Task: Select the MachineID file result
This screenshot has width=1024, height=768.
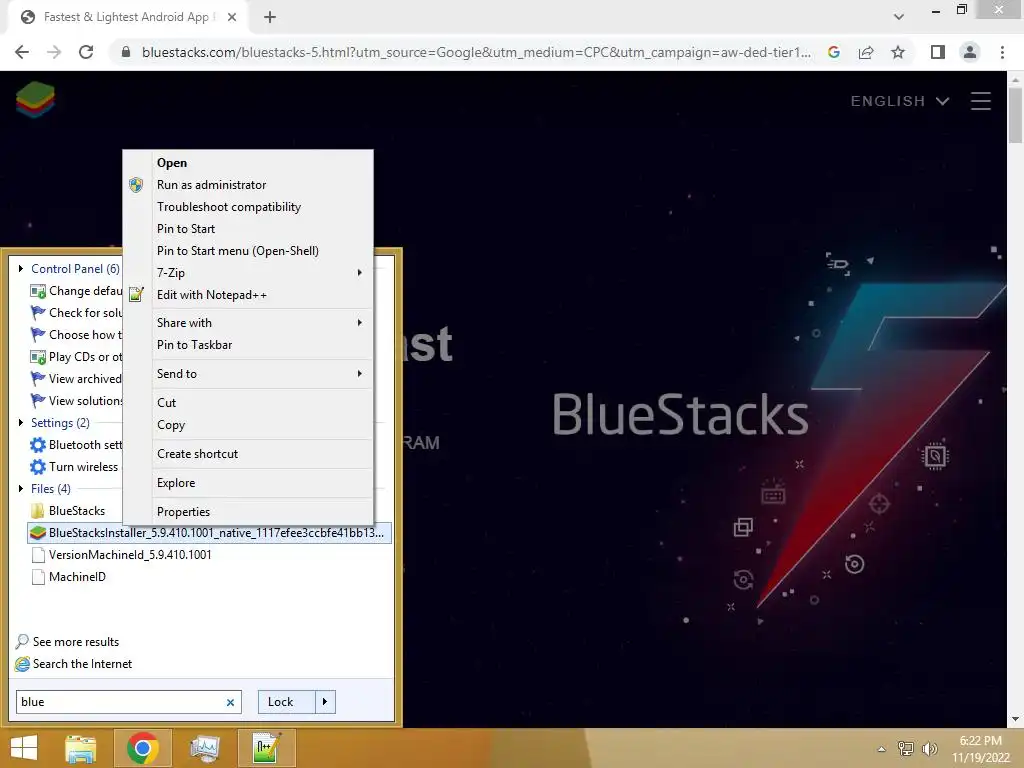Action: click(x=77, y=577)
